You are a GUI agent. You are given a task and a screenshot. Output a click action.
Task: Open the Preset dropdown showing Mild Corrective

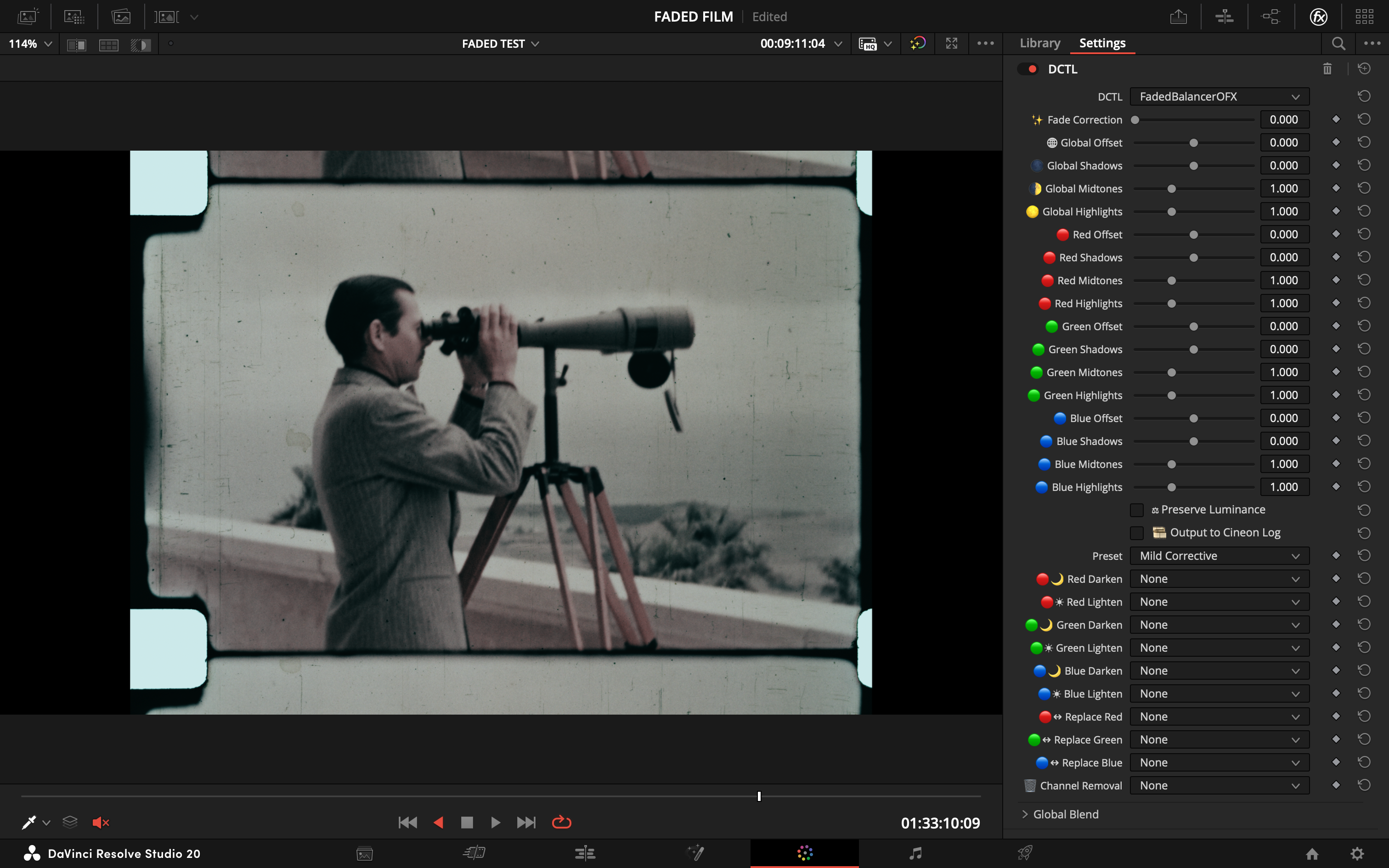pos(1219,556)
